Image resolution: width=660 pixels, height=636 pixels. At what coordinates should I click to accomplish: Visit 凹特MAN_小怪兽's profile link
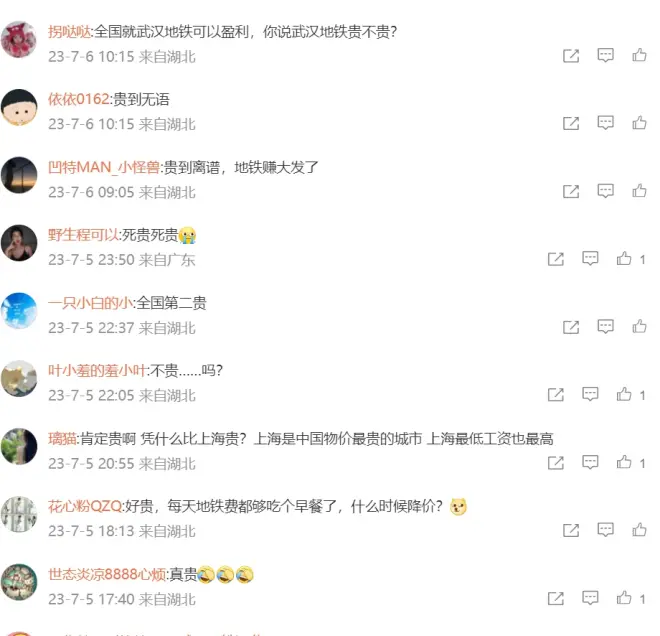point(104,168)
